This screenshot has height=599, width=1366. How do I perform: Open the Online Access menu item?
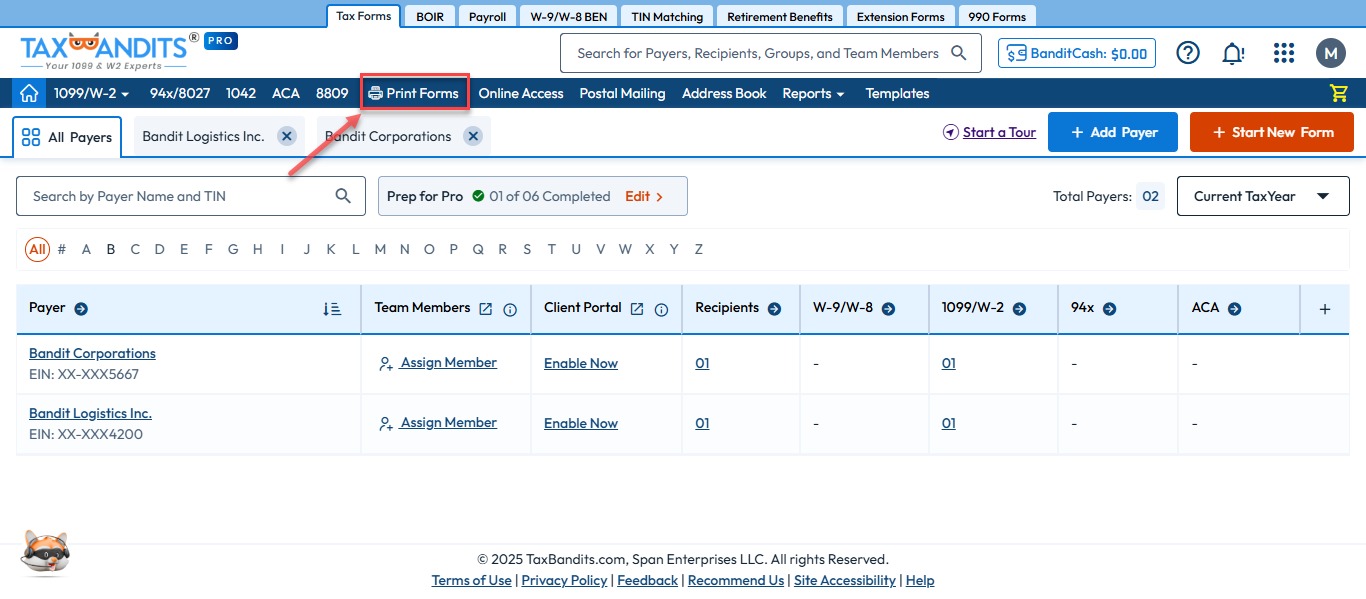pos(521,93)
